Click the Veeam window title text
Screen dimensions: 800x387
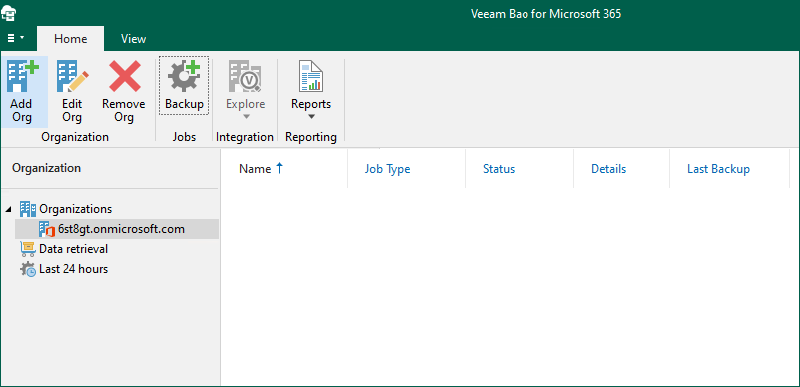pos(546,14)
